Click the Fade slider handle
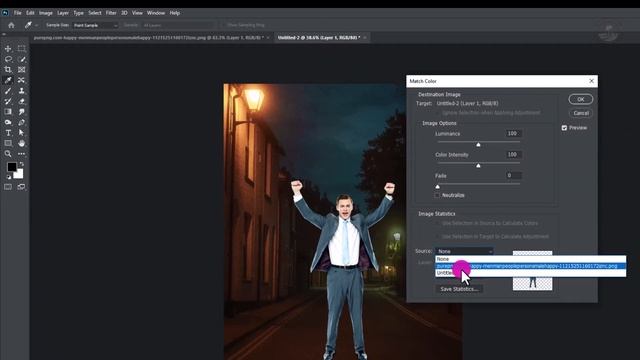This screenshot has width=640, height=360. tap(438, 187)
